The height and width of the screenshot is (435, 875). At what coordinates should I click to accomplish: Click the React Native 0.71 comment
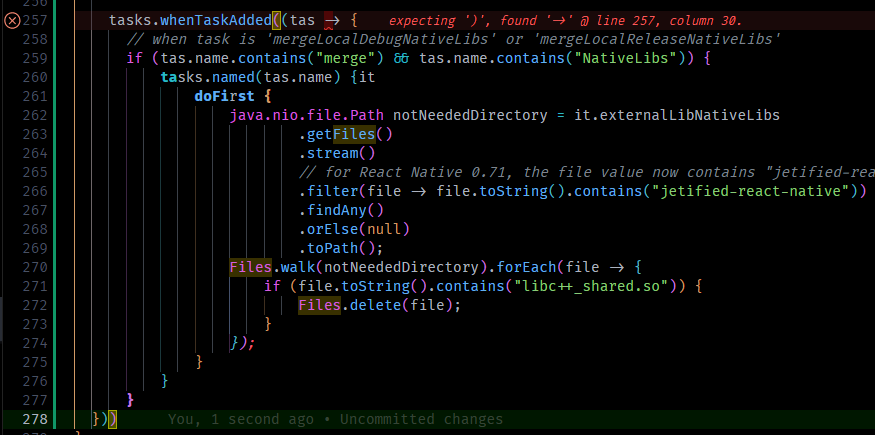(x=586, y=172)
